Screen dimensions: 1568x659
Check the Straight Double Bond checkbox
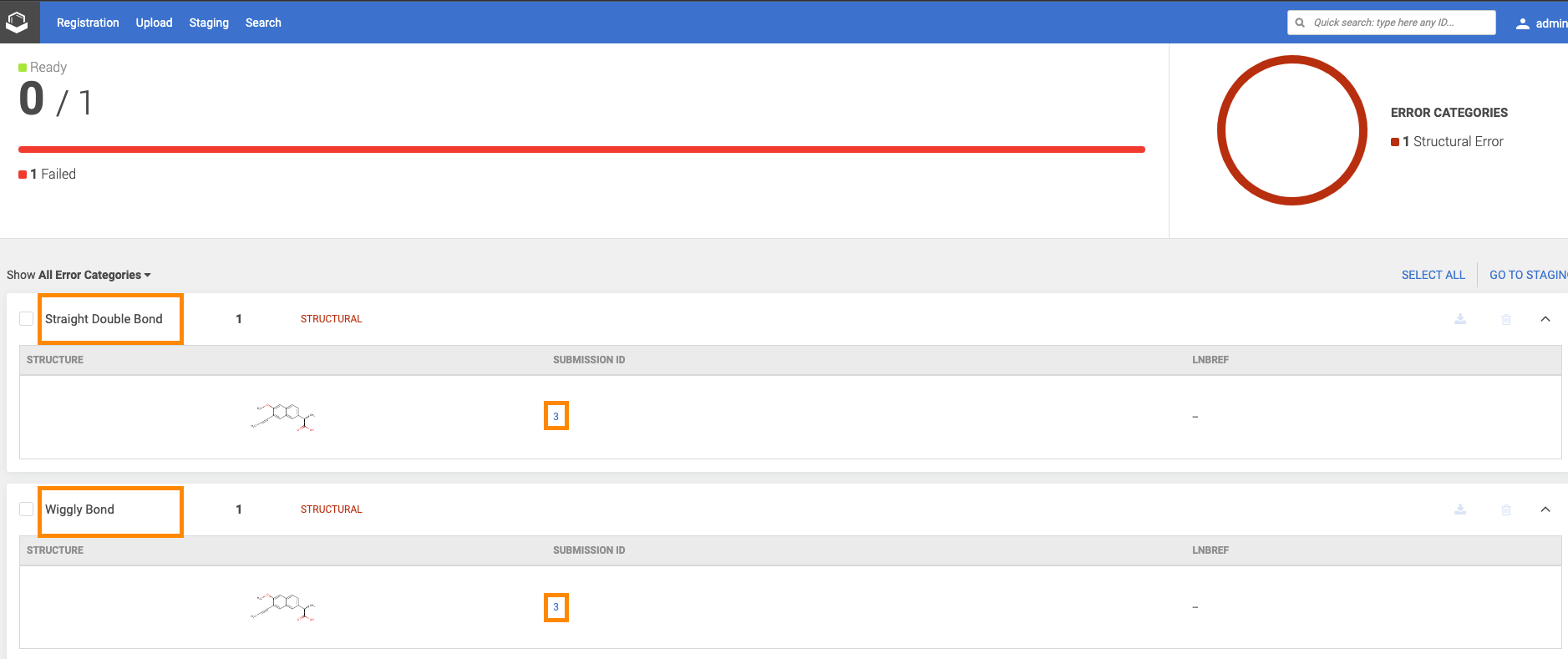[x=27, y=319]
